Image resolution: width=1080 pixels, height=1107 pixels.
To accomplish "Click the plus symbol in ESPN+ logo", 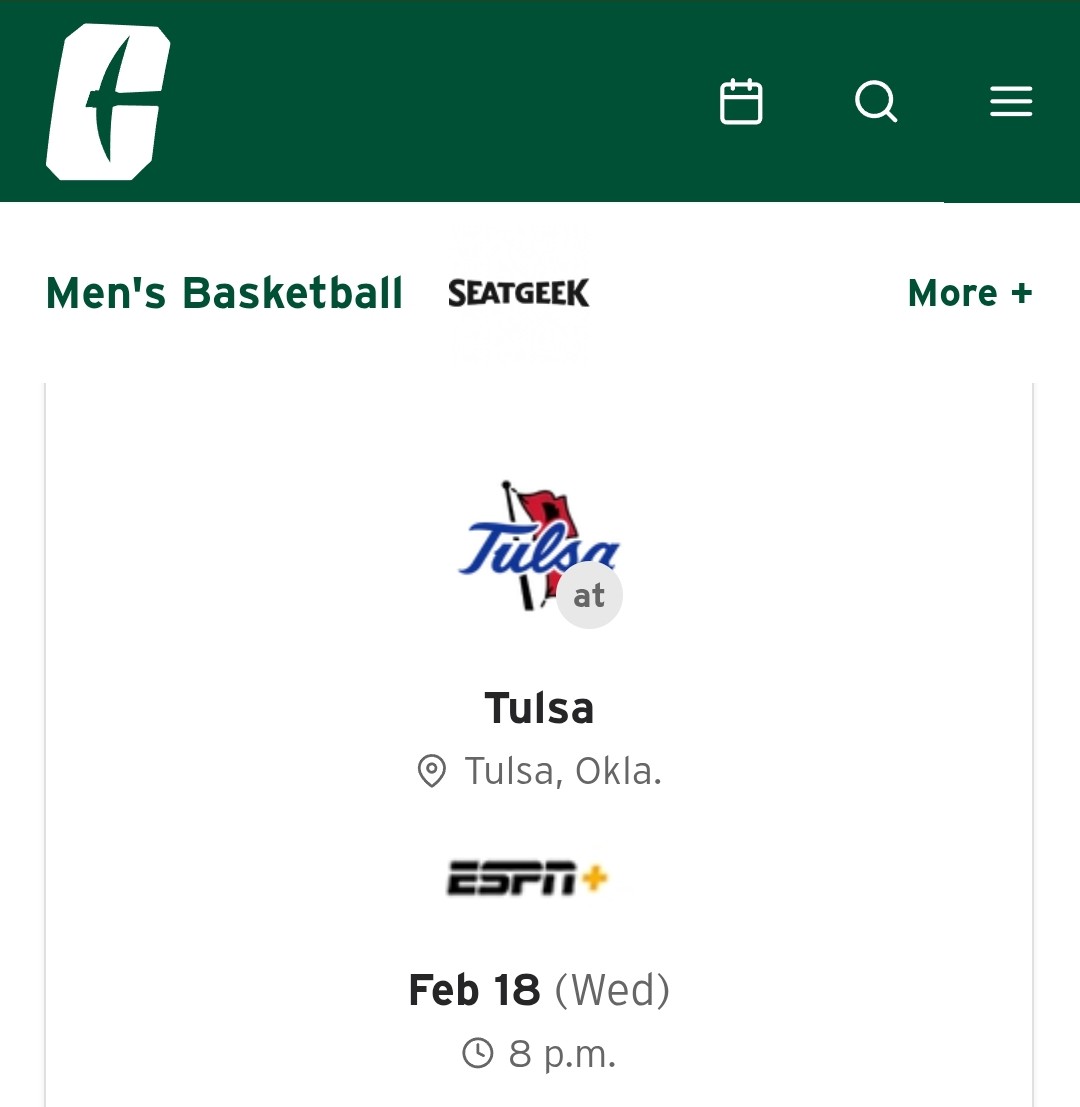I will (595, 878).
